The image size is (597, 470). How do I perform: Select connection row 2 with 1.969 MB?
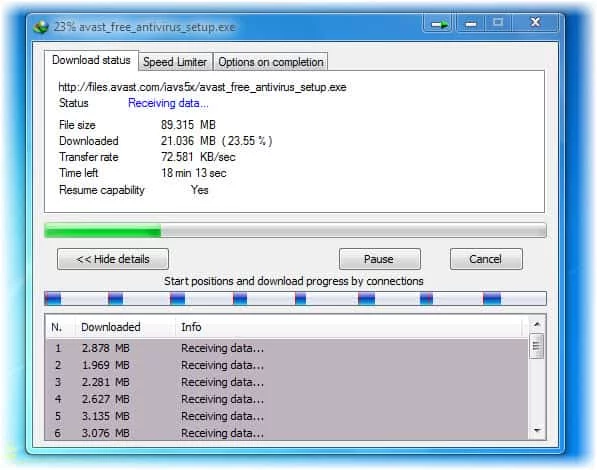287,365
